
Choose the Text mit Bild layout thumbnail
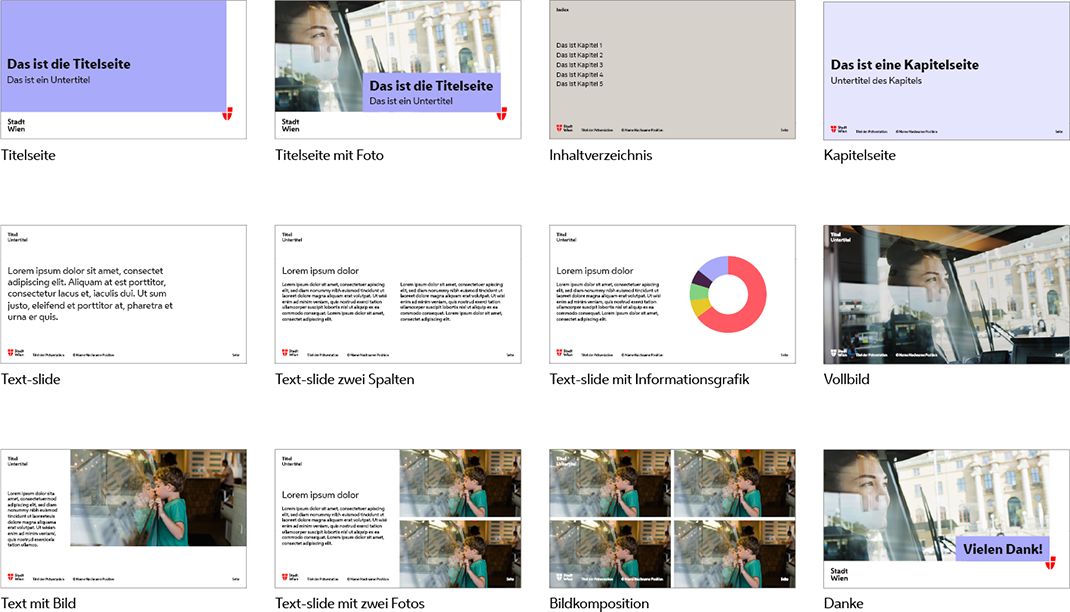click(123, 517)
